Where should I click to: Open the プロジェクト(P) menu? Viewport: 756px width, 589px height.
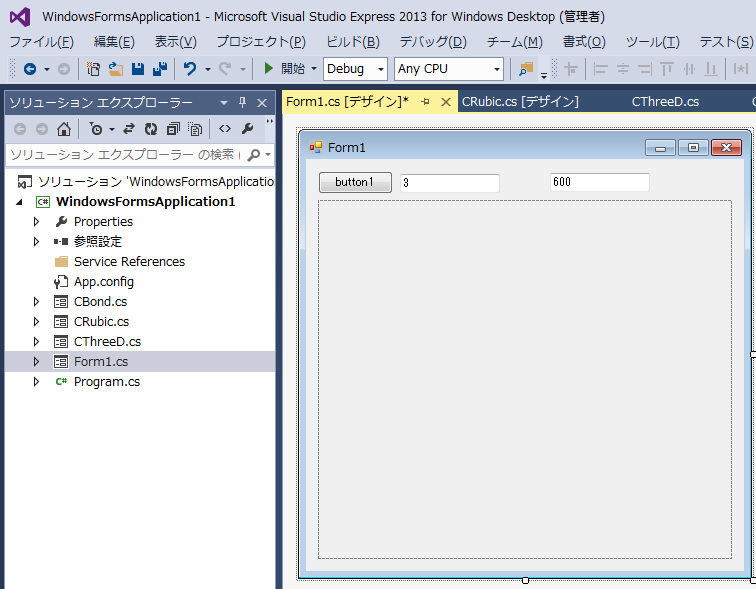261,42
